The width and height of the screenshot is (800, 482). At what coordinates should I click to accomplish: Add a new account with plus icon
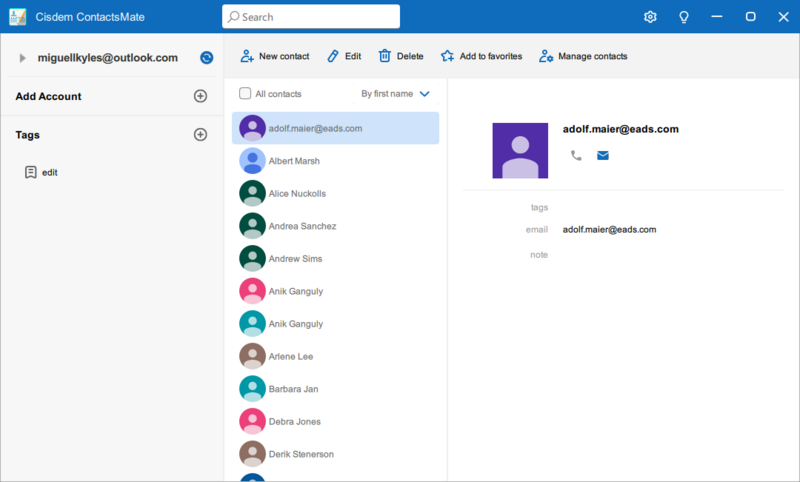coord(201,96)
